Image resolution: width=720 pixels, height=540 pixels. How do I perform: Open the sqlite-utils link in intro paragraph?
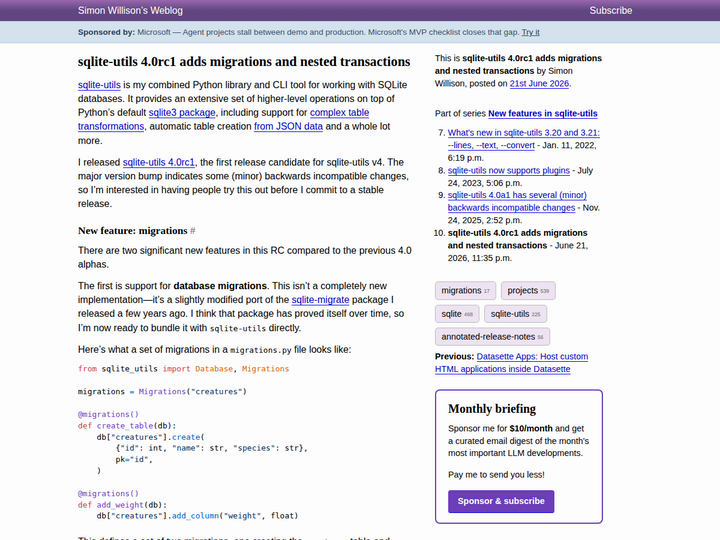(99, 85)
